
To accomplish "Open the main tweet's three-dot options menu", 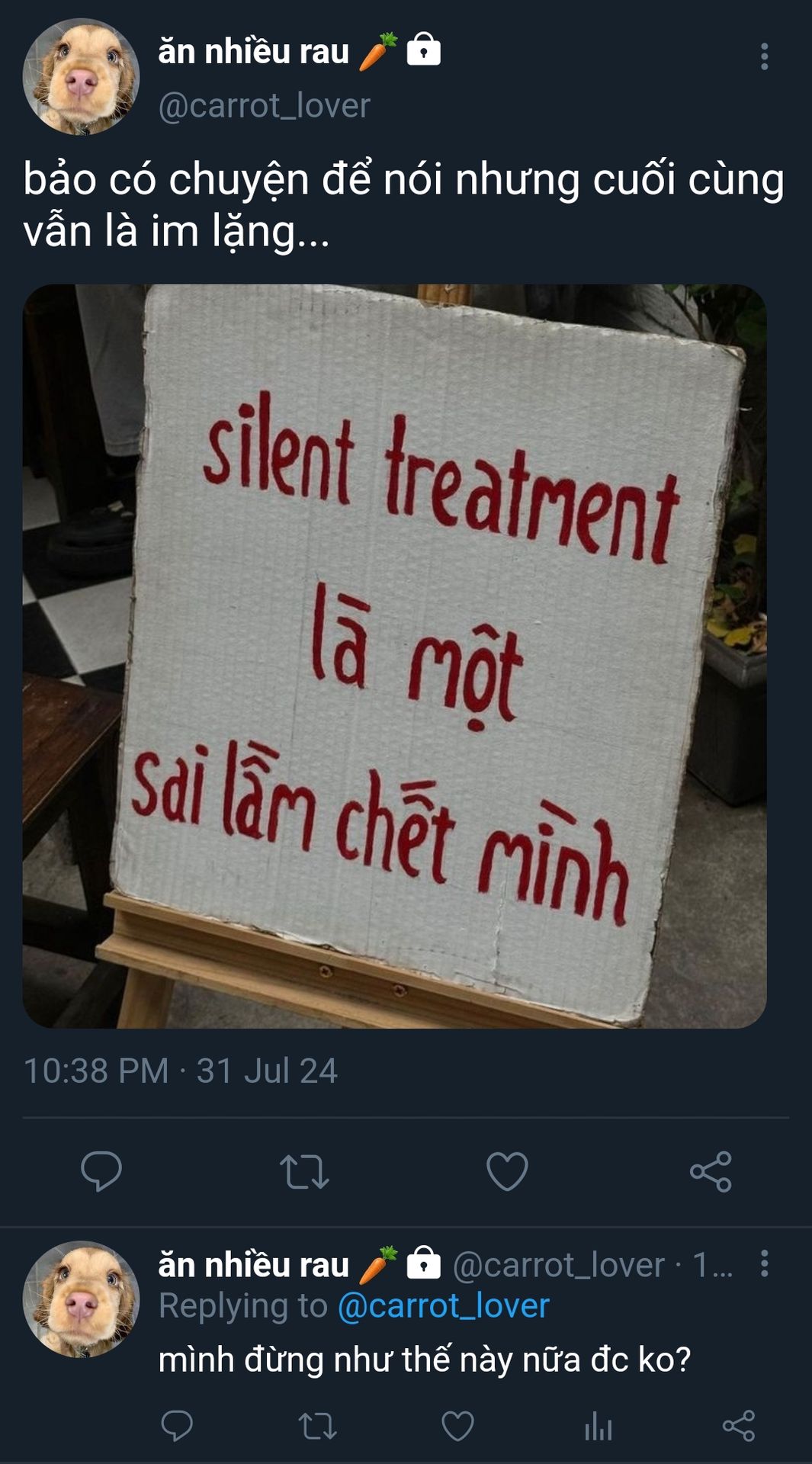I will click(x=764, y=56).
